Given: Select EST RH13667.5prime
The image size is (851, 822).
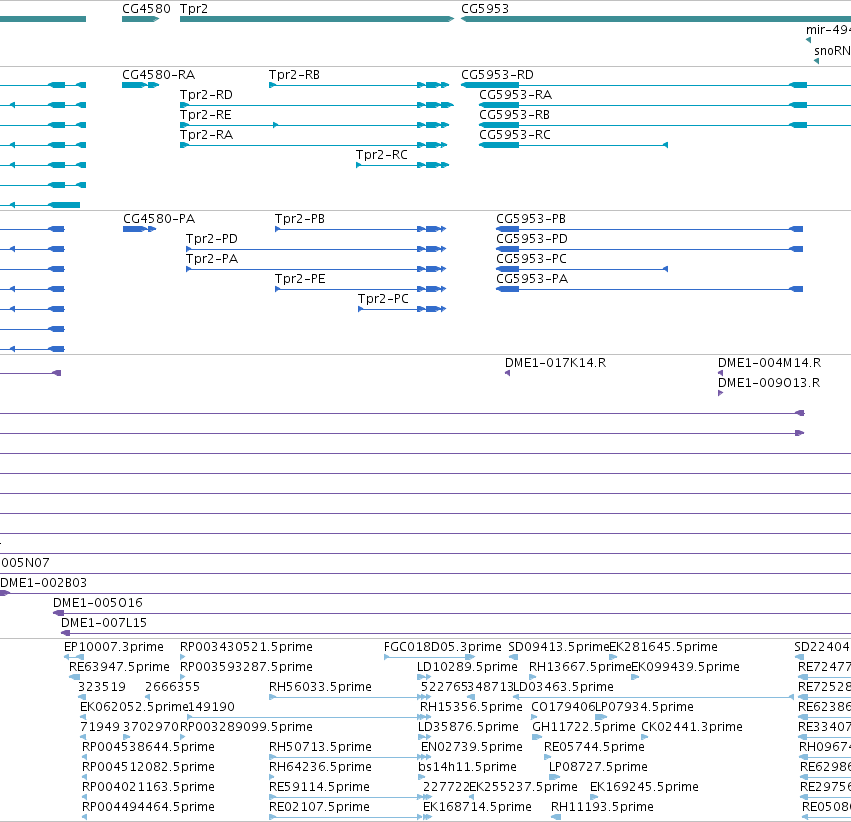Looking at the screenshot, I should coord(580,667).
